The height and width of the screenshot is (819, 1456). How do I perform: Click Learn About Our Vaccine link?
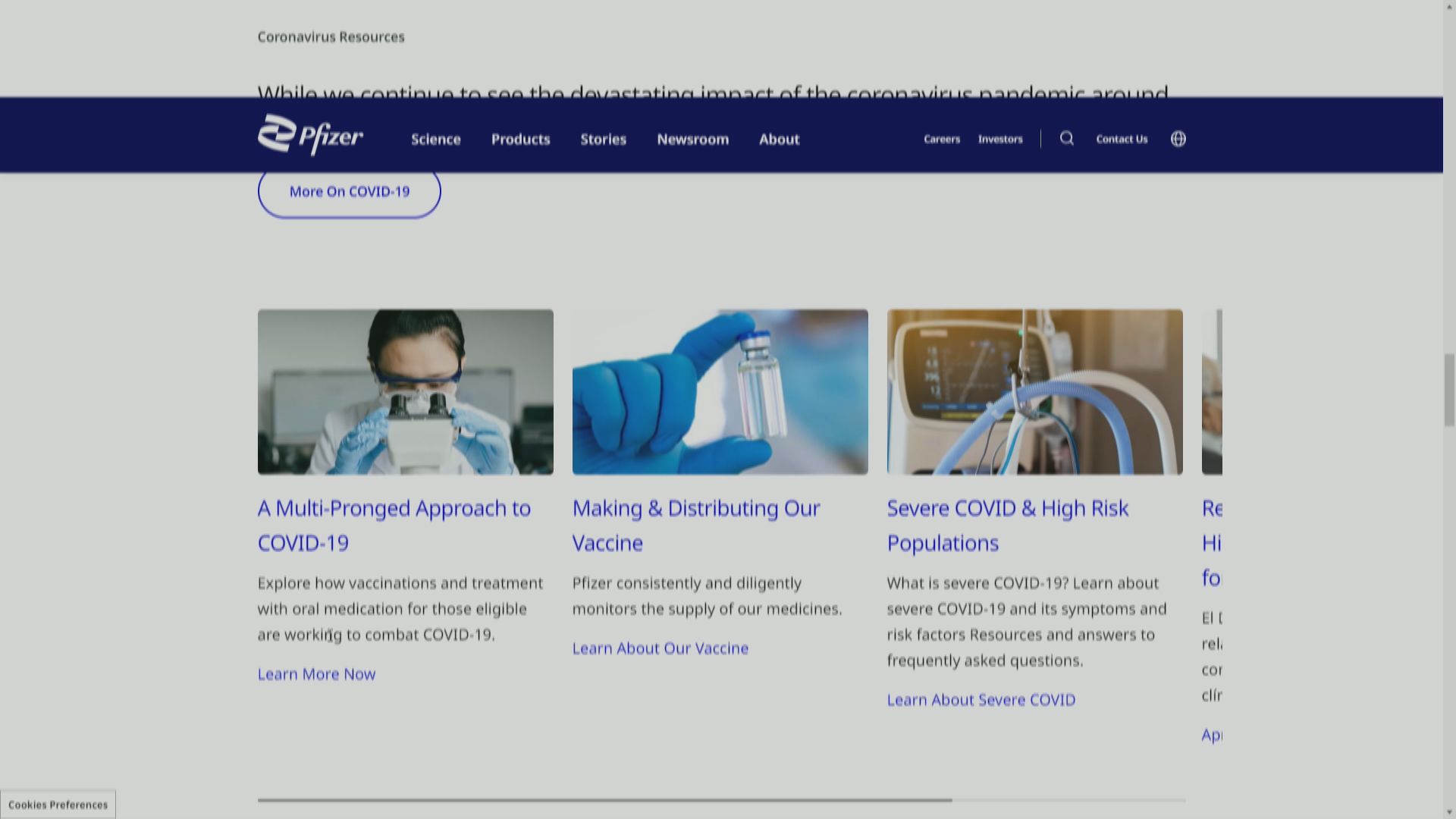click(660, 647)
